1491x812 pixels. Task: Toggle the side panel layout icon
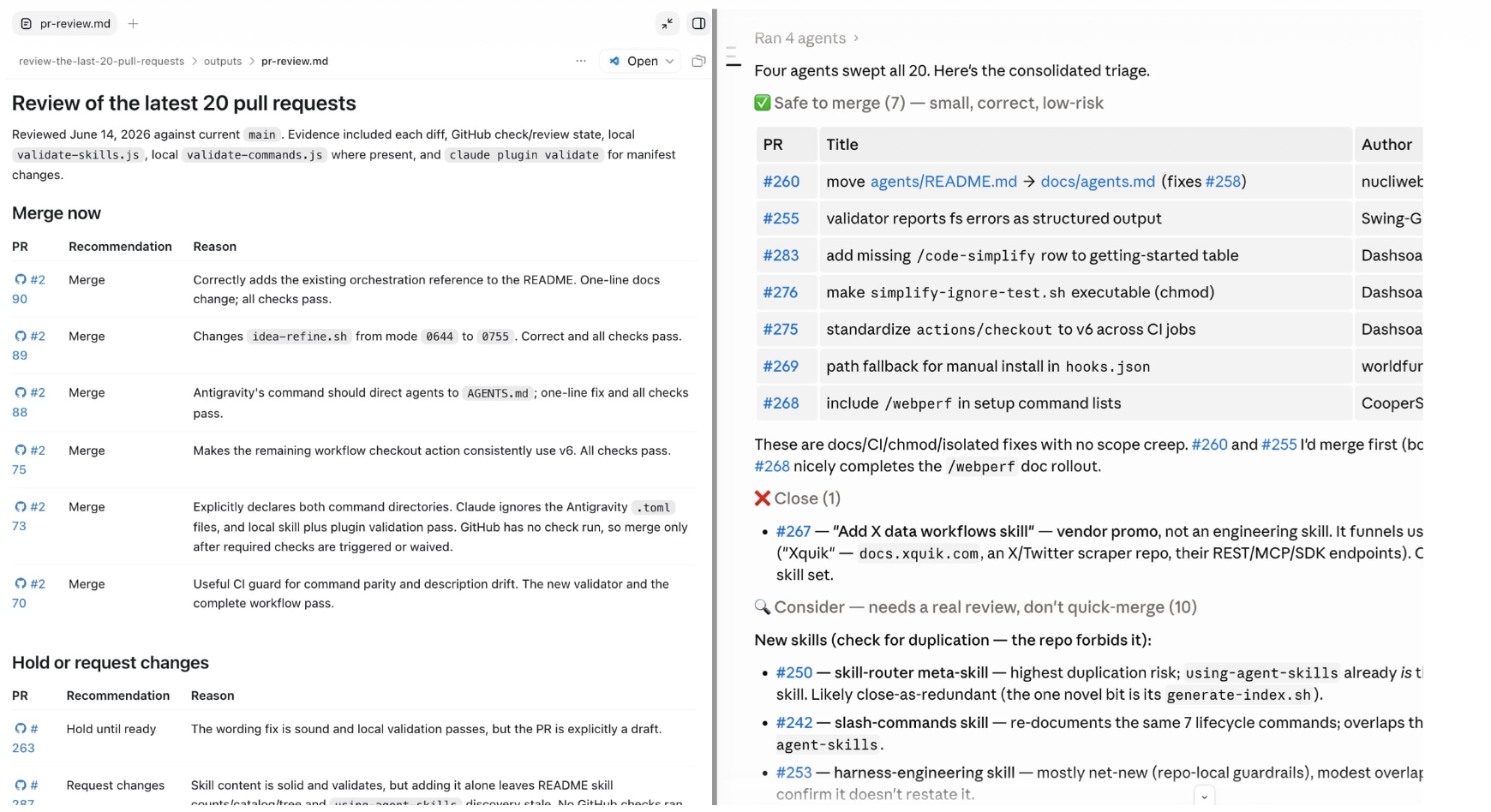coord(698,24)
